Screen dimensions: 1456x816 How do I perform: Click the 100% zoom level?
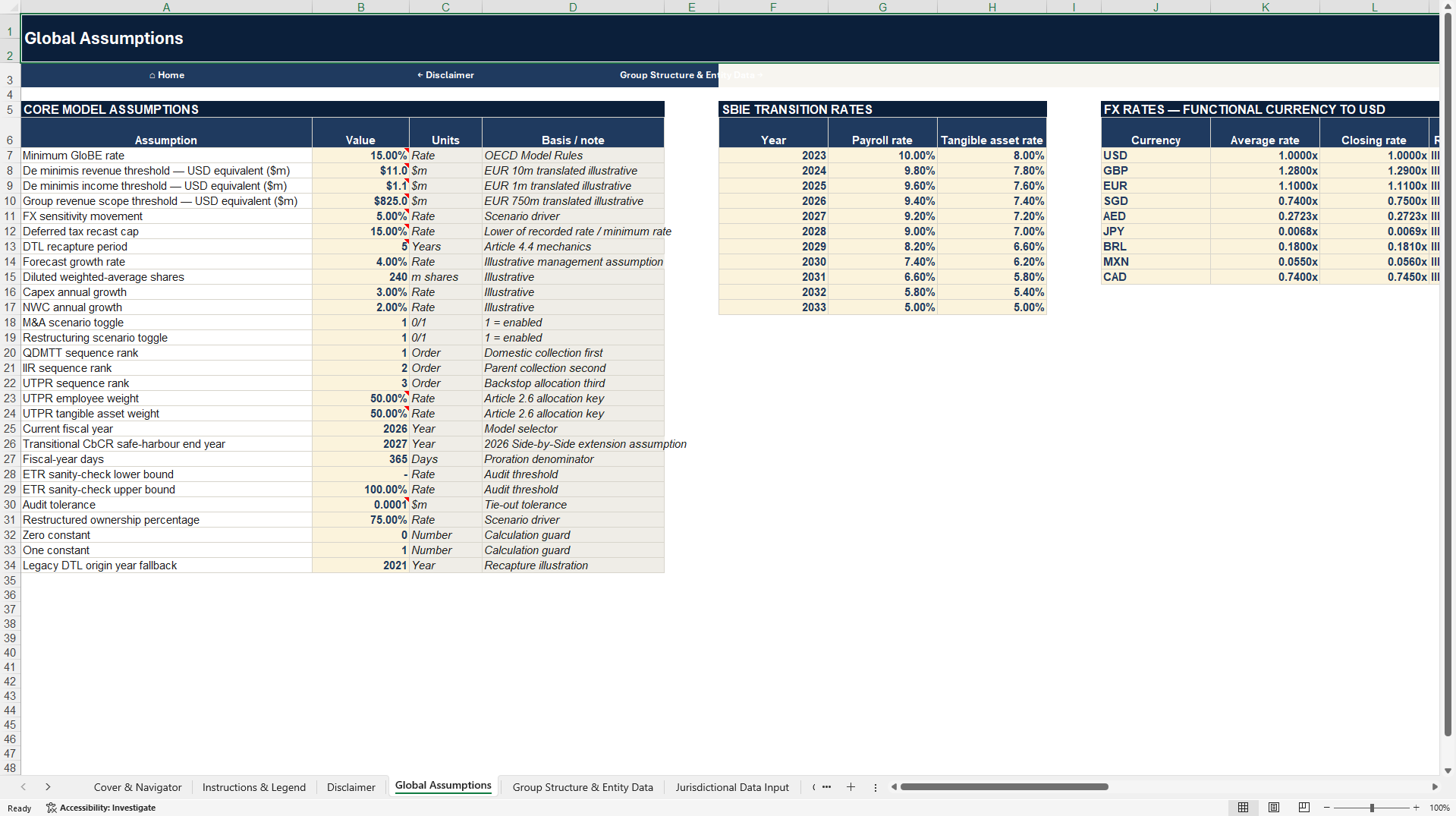tap(1439, 808)
